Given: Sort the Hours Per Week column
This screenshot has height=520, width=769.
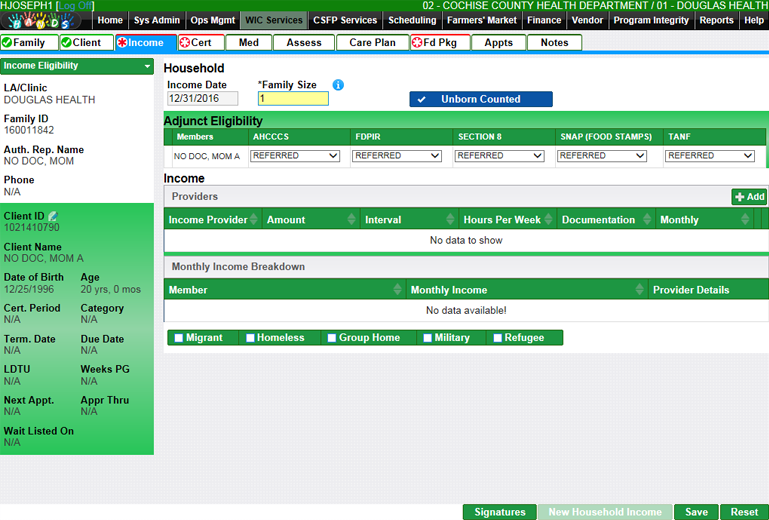Looking at the screenshot, I should tap(547, 220).
